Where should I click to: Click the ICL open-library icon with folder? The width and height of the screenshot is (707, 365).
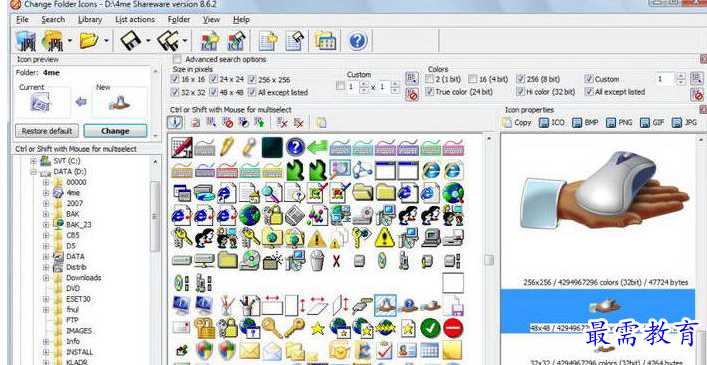(210, 41)
